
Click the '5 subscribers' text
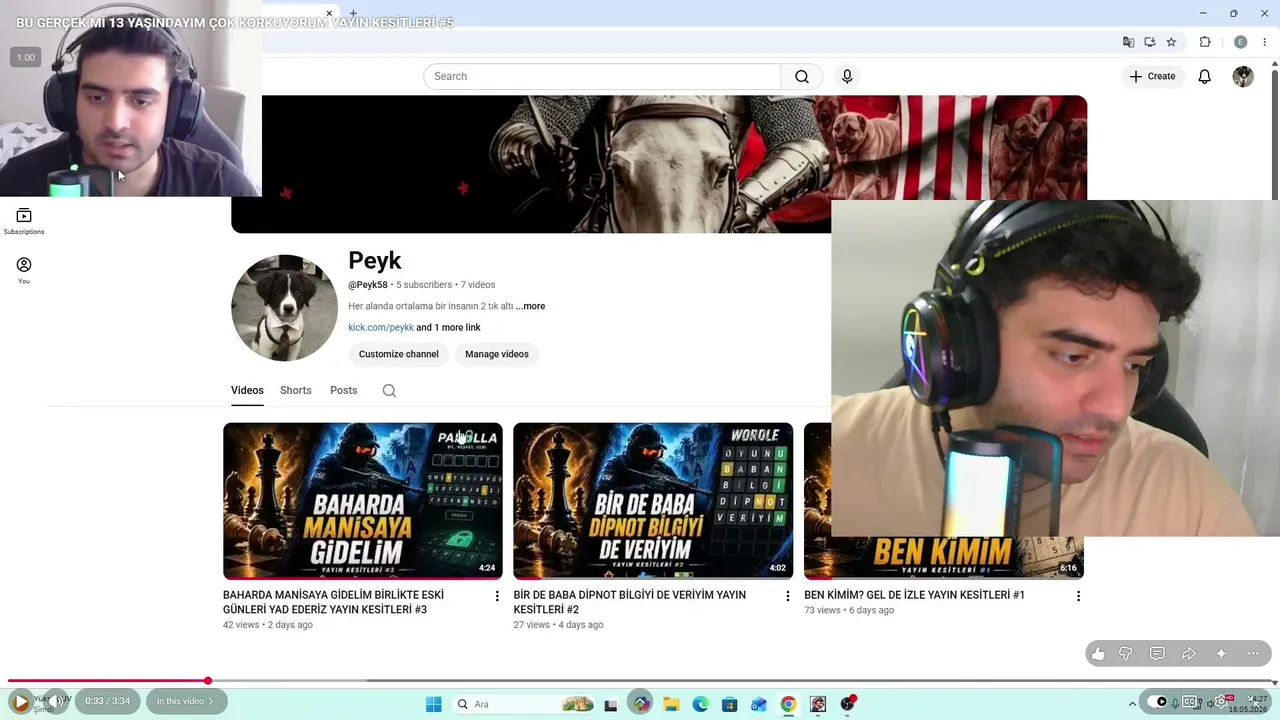click(424, 285)
